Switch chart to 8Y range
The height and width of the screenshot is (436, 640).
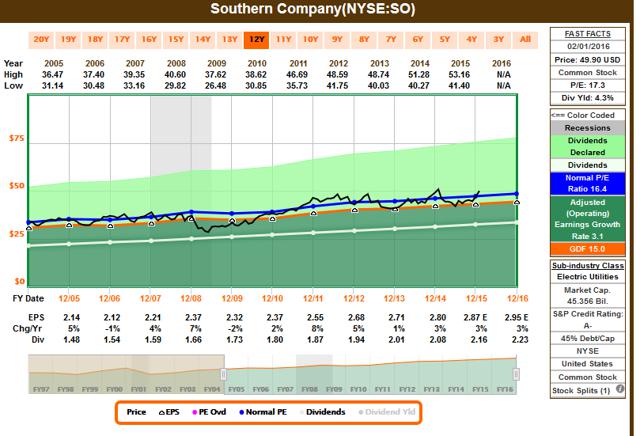coord(364,40)
